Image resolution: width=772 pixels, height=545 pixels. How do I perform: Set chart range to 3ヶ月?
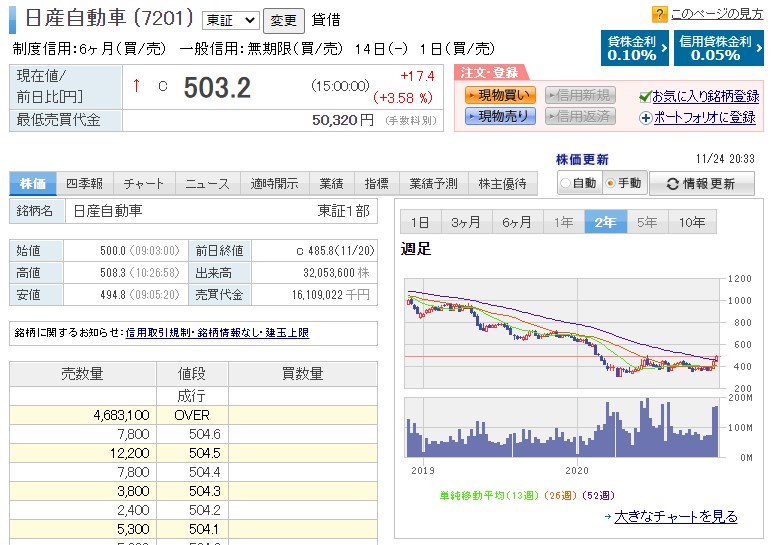[466, 222]
